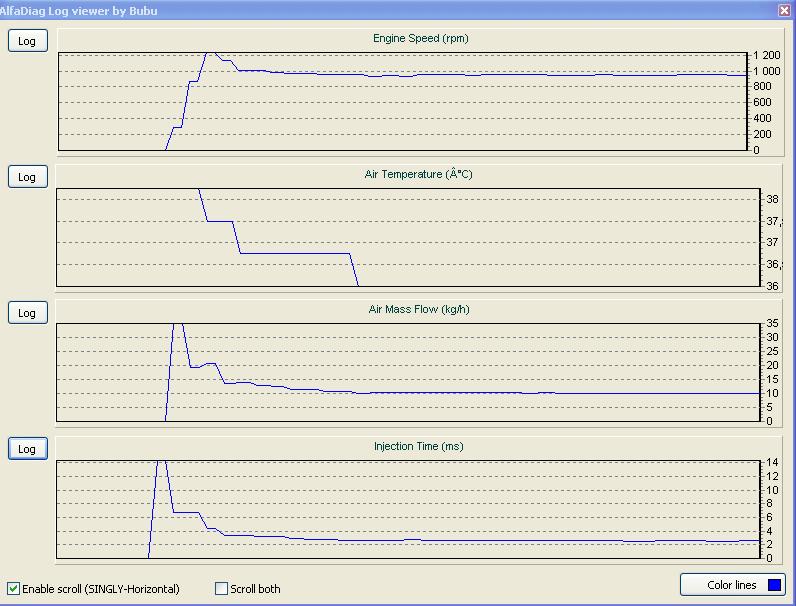Click the 35 label on Air Mass Flow axis
The width and height of the screenshot is (796, 606).
[x=770, y=323]
